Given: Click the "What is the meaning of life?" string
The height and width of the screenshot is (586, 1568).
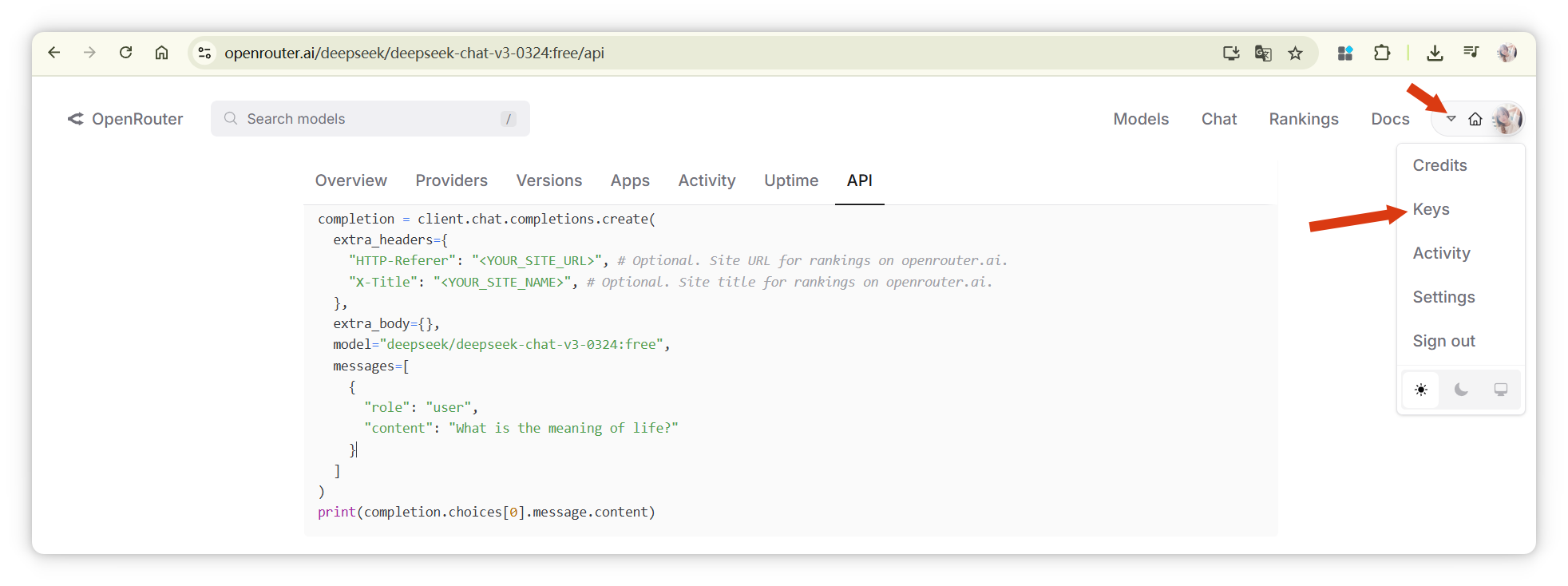Looking at the screenshot, I should (564, 428).
